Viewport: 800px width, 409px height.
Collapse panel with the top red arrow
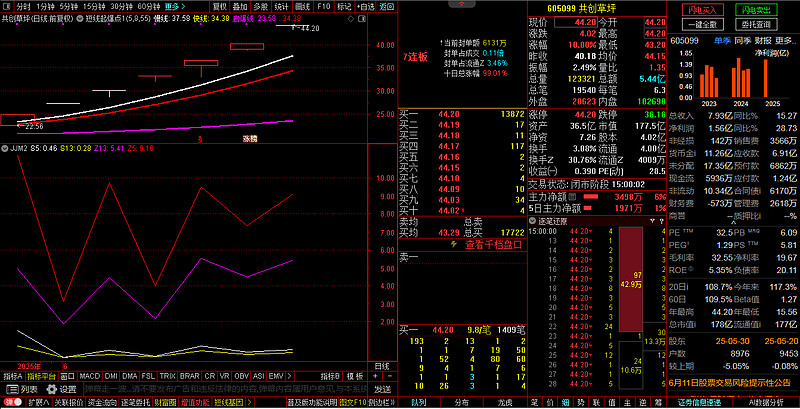pyautogui.click(x=462, y=4)
